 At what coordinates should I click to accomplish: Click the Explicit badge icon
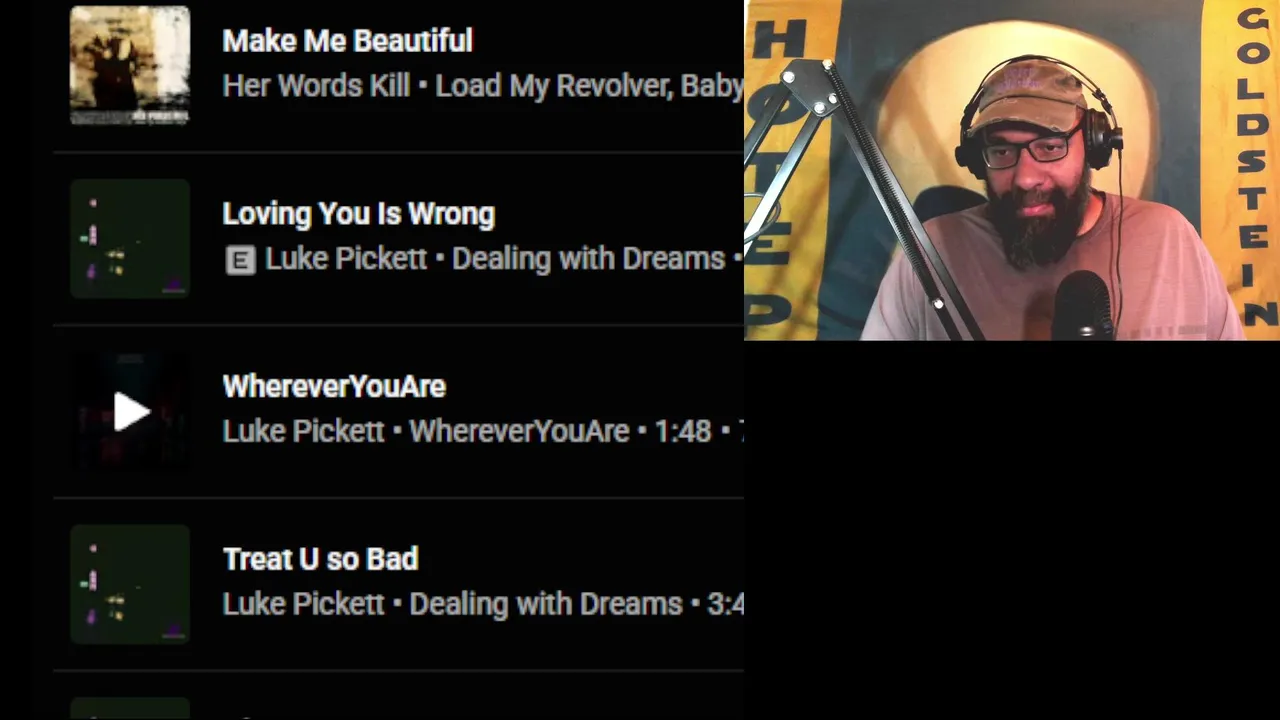[240, 261]
